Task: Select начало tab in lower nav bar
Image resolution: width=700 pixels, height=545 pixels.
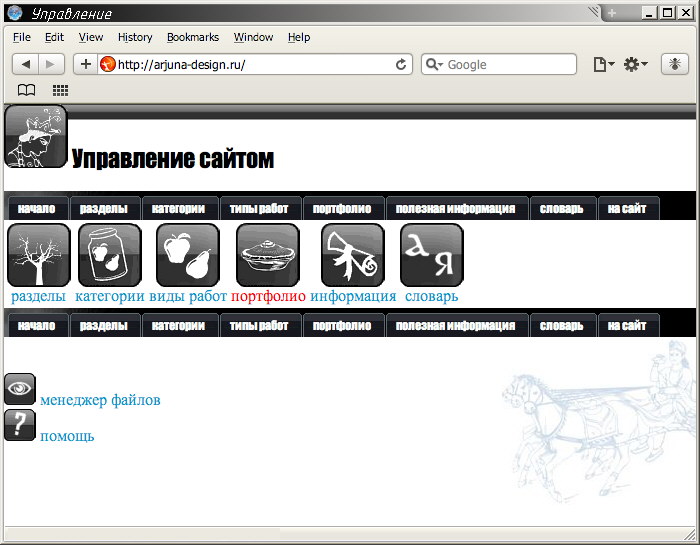Action: (x=37, y=325)
